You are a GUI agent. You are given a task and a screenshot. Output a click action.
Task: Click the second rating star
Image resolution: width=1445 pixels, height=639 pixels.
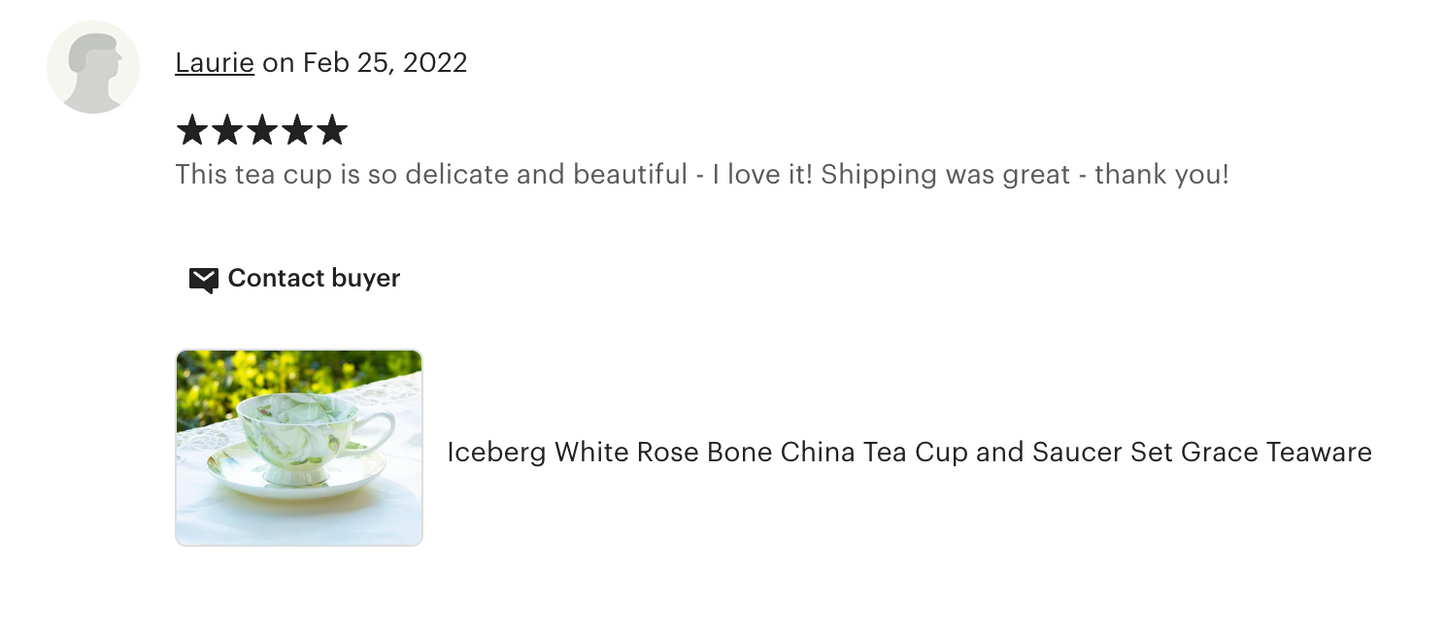226,130
